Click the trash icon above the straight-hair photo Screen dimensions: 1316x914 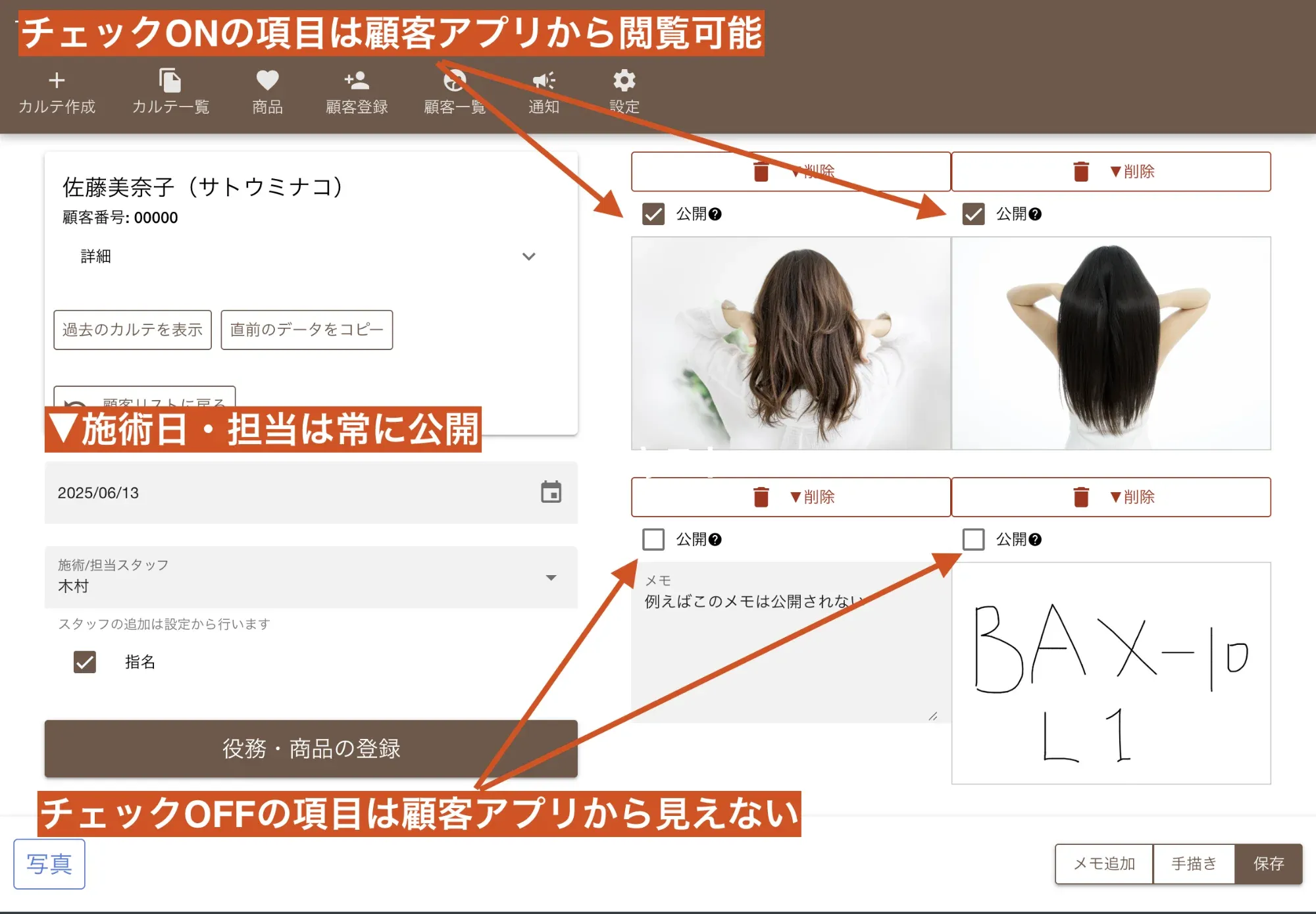click(x=1080, y=170)
